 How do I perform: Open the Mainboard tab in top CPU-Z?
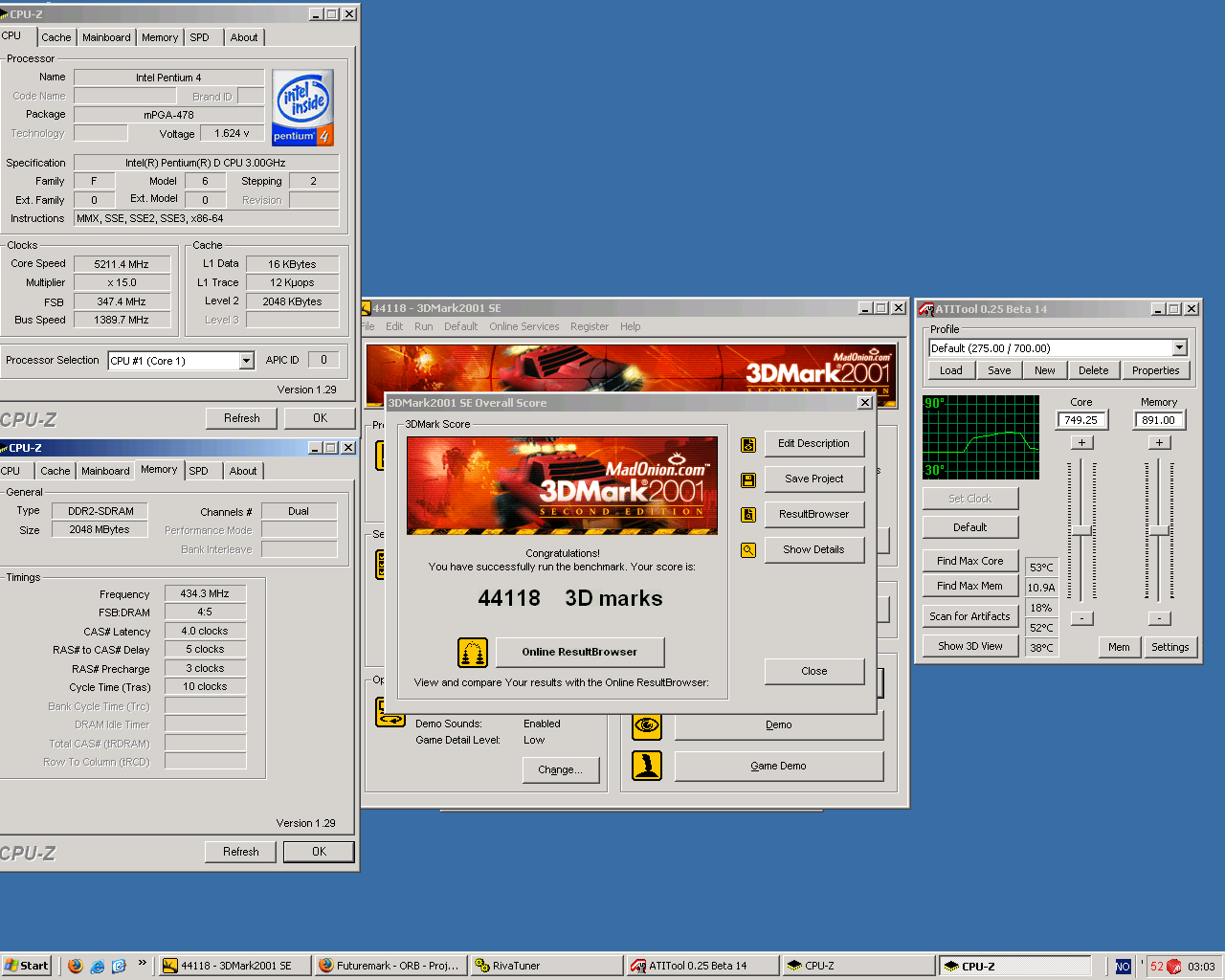pyautogui.click(x=106, y=37)
